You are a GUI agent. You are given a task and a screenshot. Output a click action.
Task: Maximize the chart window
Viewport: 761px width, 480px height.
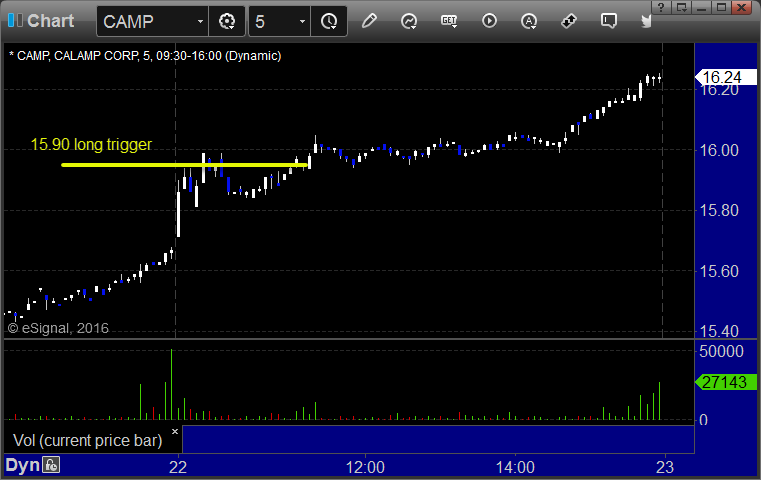click(721, 7)
